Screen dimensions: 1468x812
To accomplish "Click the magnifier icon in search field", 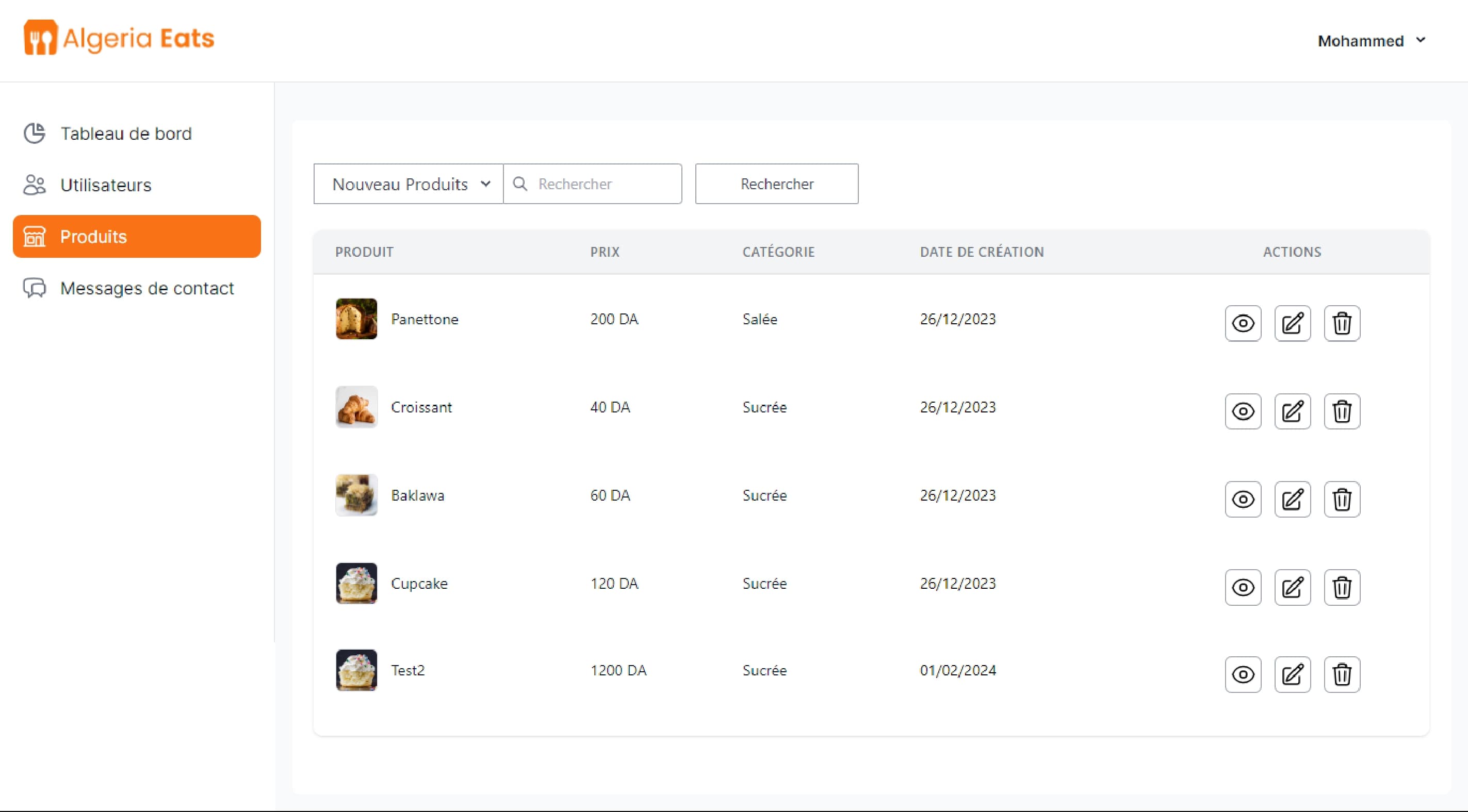I will coord(520,184).
